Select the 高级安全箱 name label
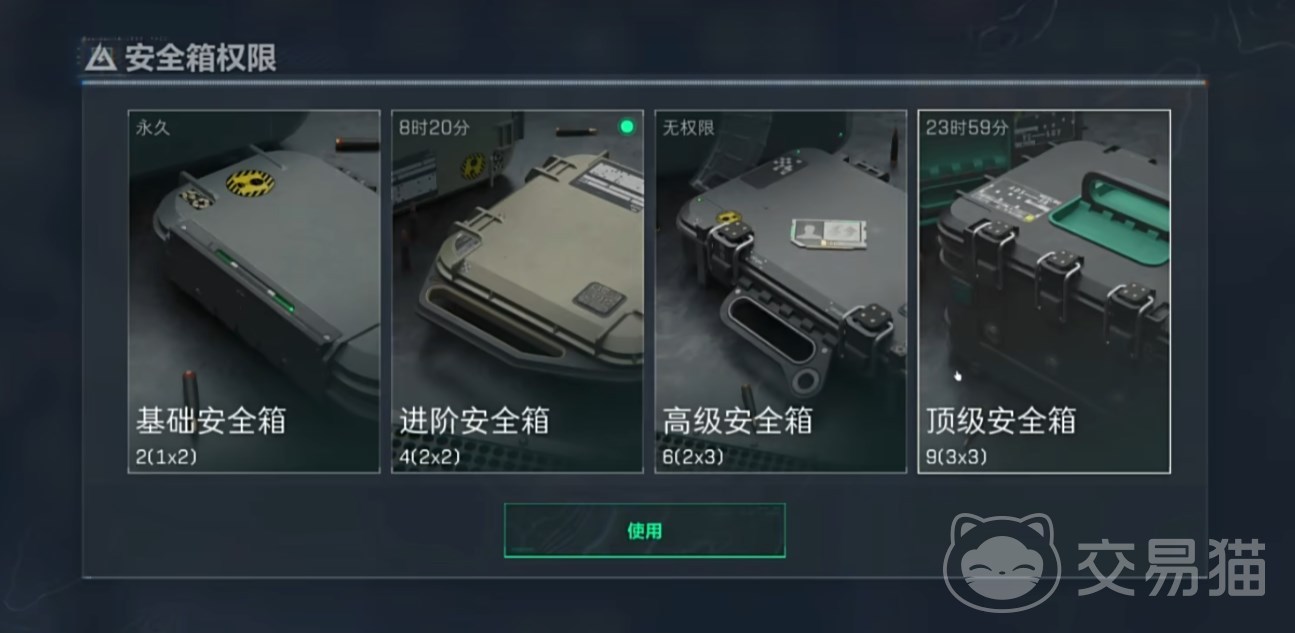 click(737, 420)
